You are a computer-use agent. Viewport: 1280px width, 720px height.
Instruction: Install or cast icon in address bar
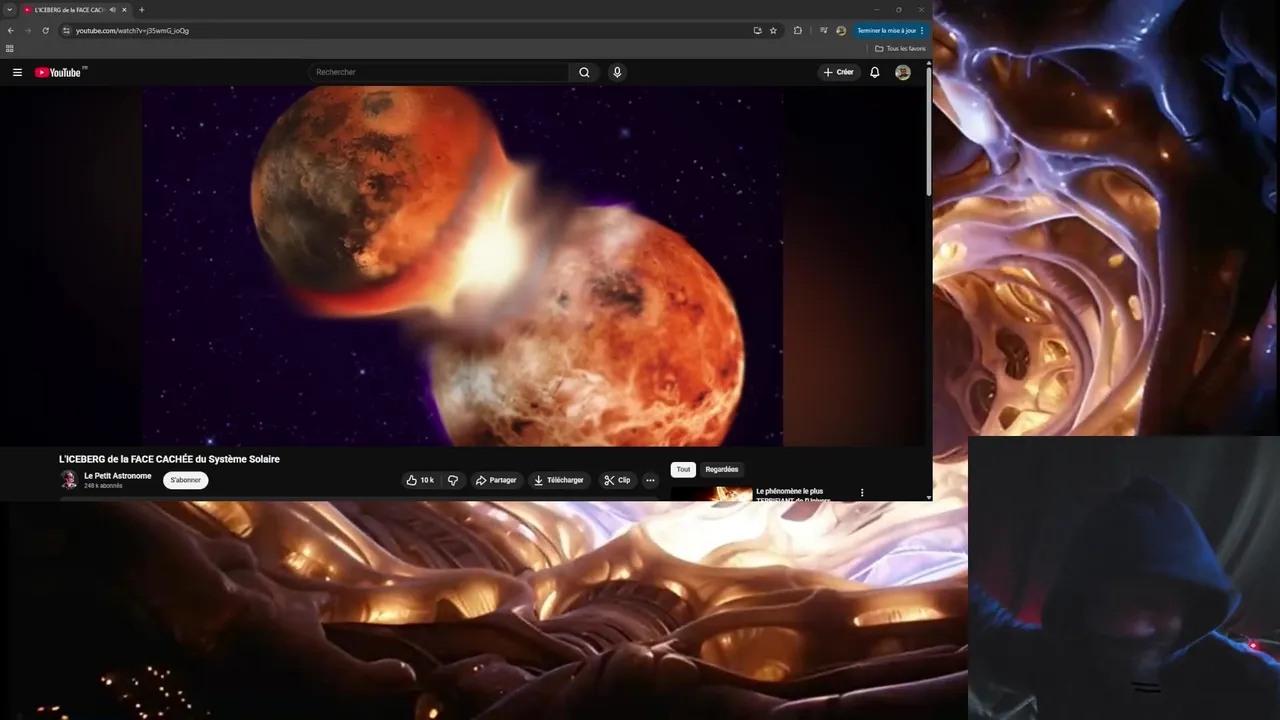[x=757, y=31]
